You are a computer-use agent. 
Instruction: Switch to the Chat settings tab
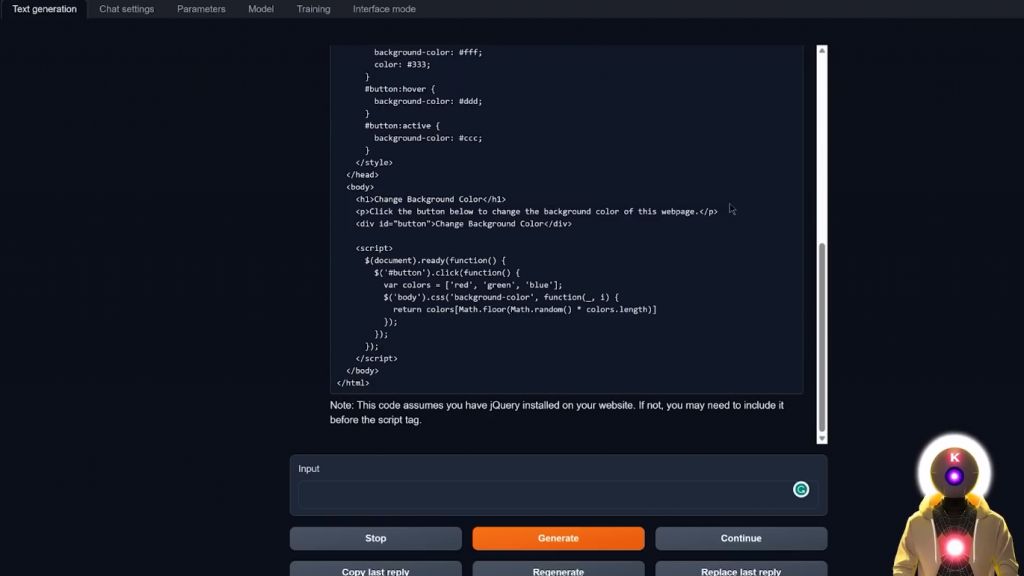(x=127, y=9)
